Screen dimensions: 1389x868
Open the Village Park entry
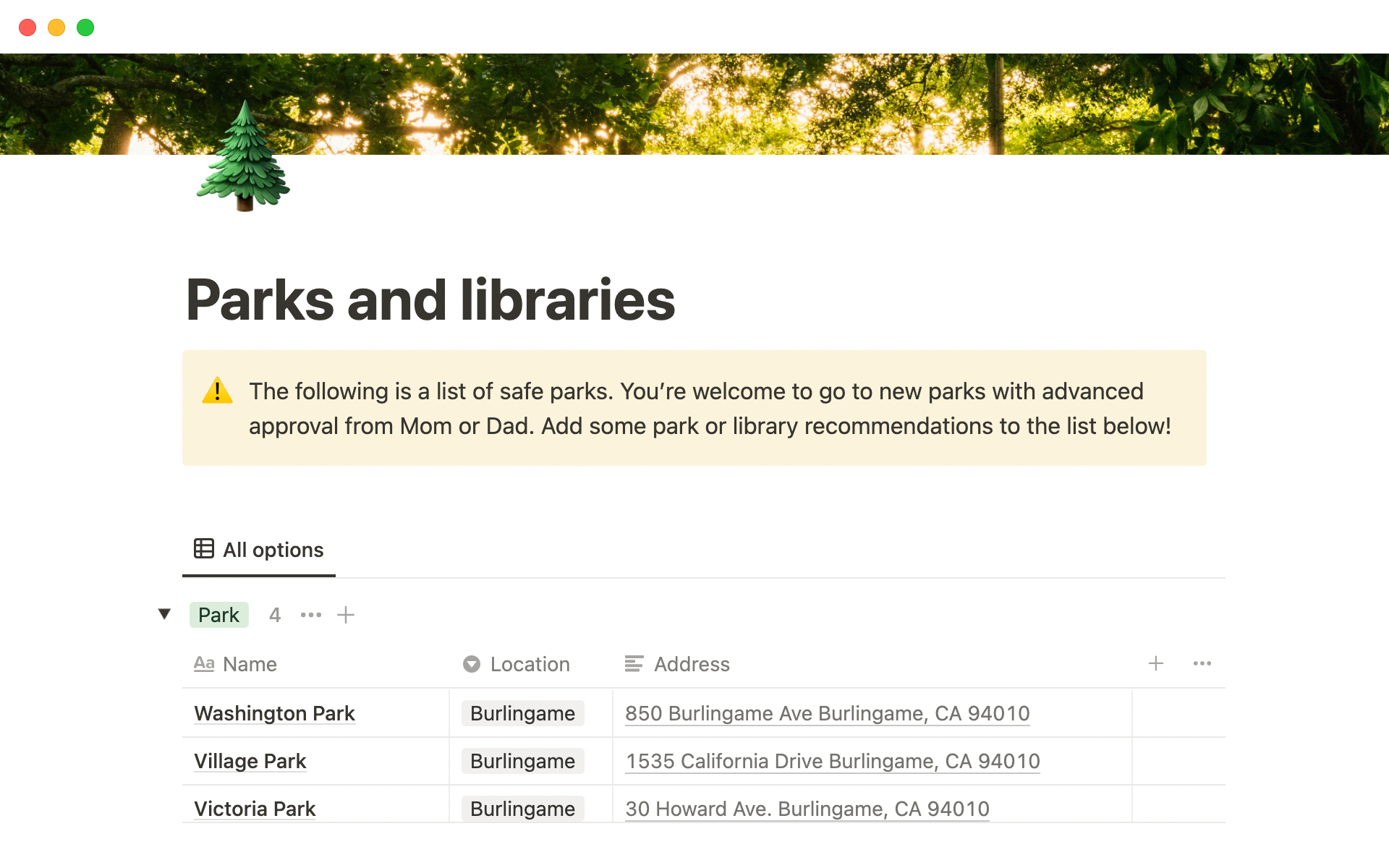click(250, 761)
